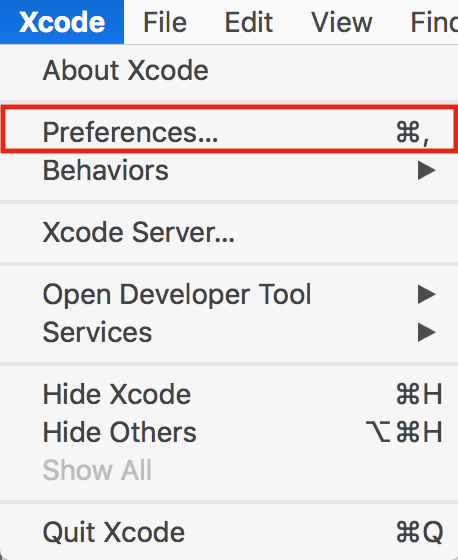Select Hide Others from the menu
The width and height of the screenshot is (458, 560).
(229, 432)
